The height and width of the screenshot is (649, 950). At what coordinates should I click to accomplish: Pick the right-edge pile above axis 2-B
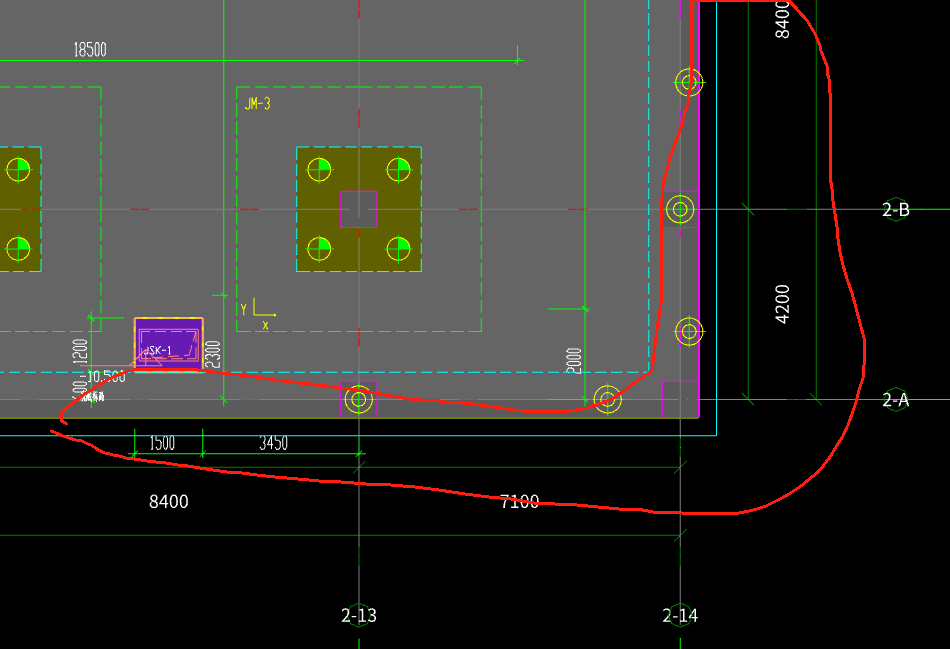(x=689, y=82)
